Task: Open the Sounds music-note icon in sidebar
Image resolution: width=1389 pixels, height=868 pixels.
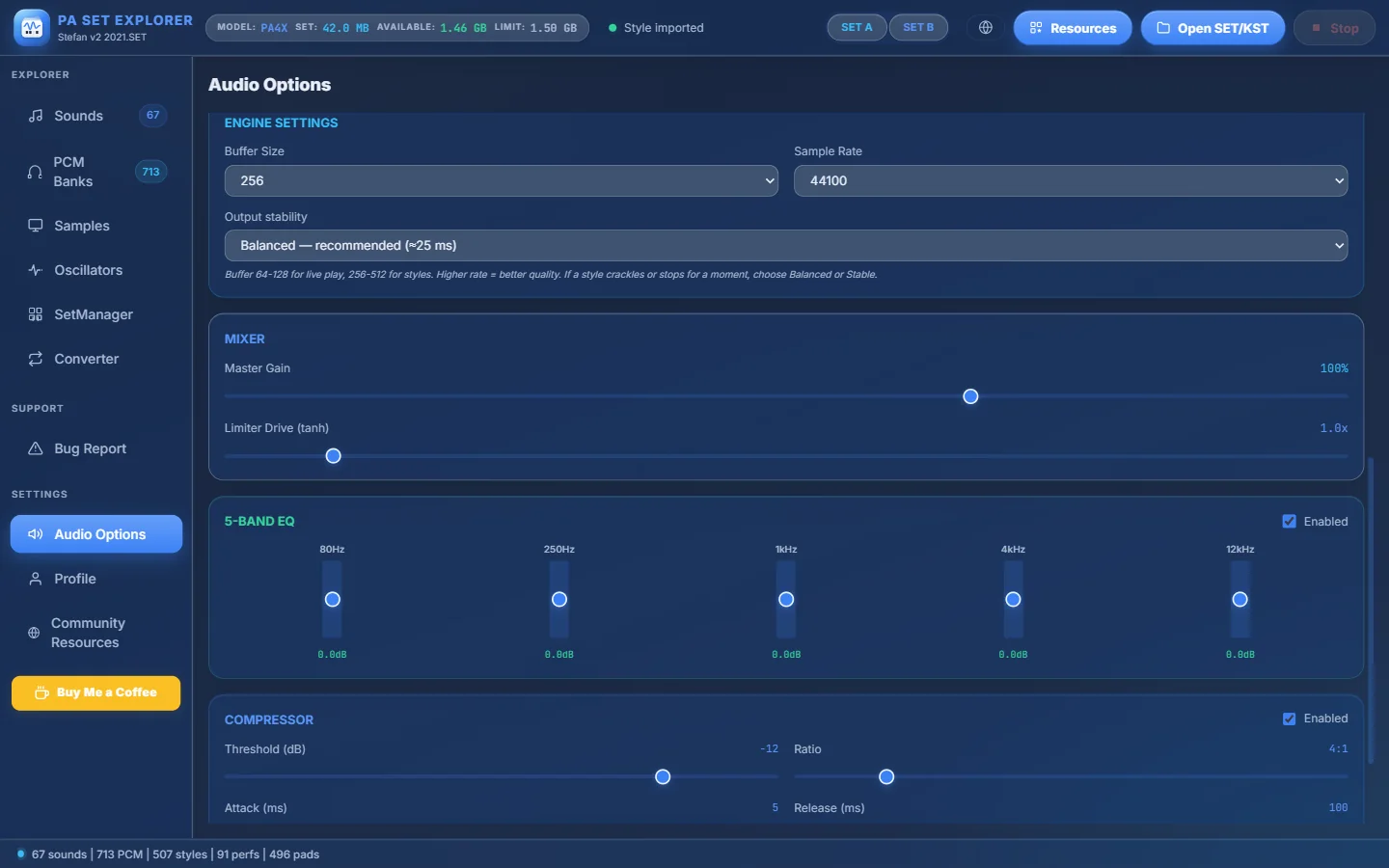Action: [x=36, y=116]
